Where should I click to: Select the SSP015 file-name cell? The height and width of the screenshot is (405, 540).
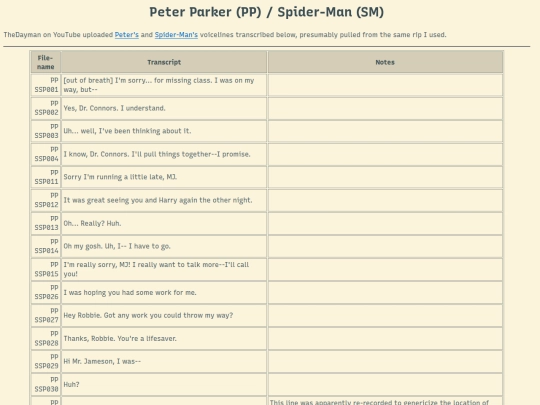coord(46,269)
